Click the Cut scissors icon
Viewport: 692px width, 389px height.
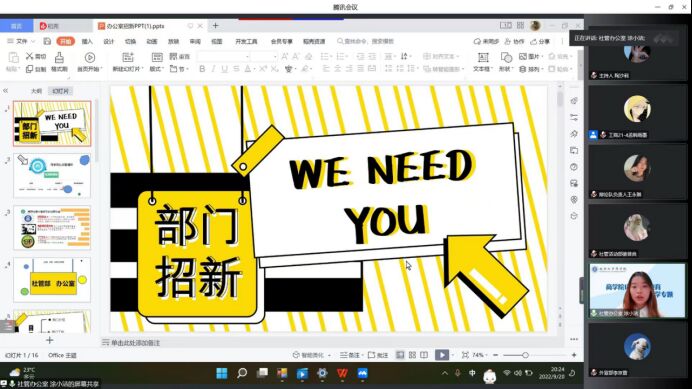[30, 56]
